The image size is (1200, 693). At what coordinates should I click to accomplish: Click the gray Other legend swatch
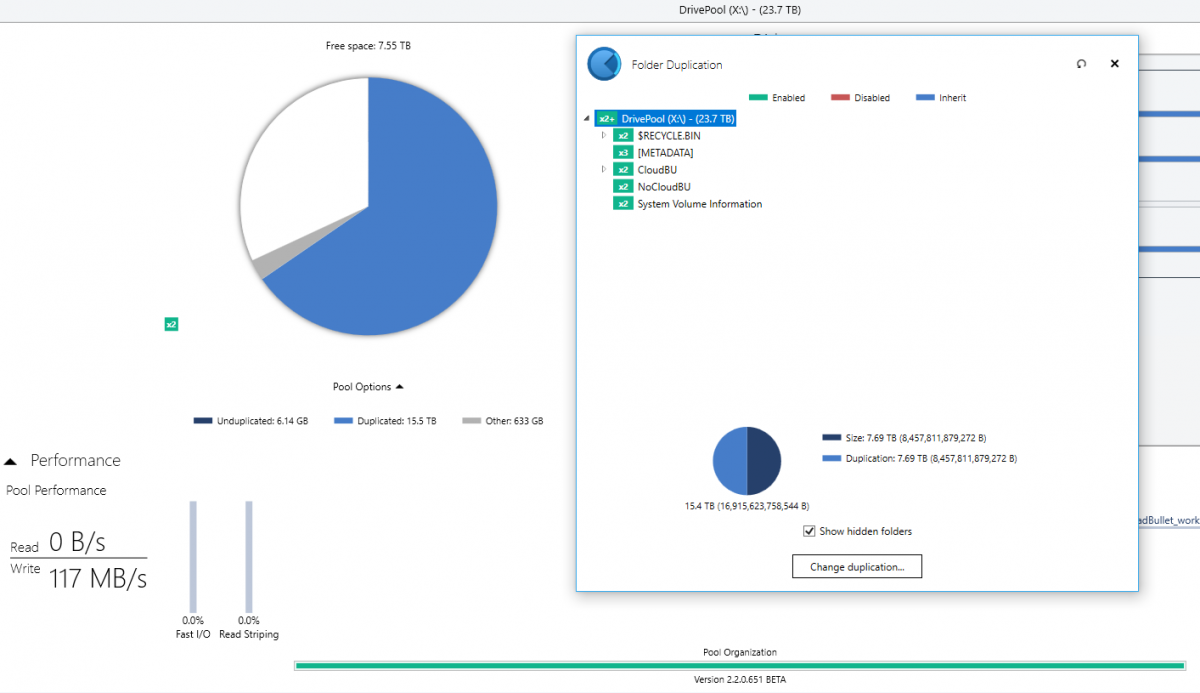(x=471, y=421)
